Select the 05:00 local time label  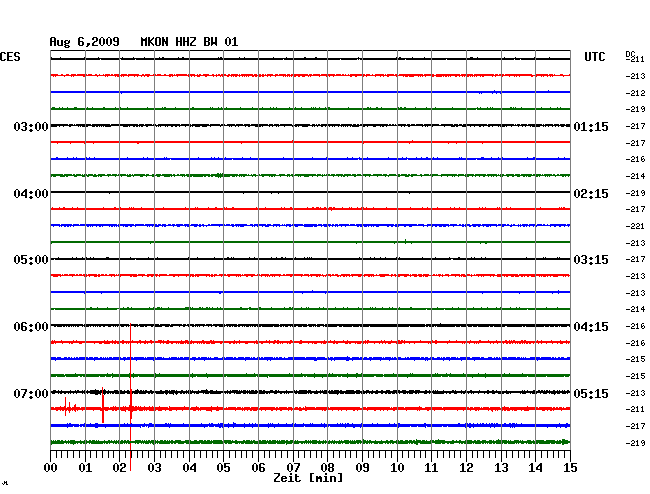[31, 260]
